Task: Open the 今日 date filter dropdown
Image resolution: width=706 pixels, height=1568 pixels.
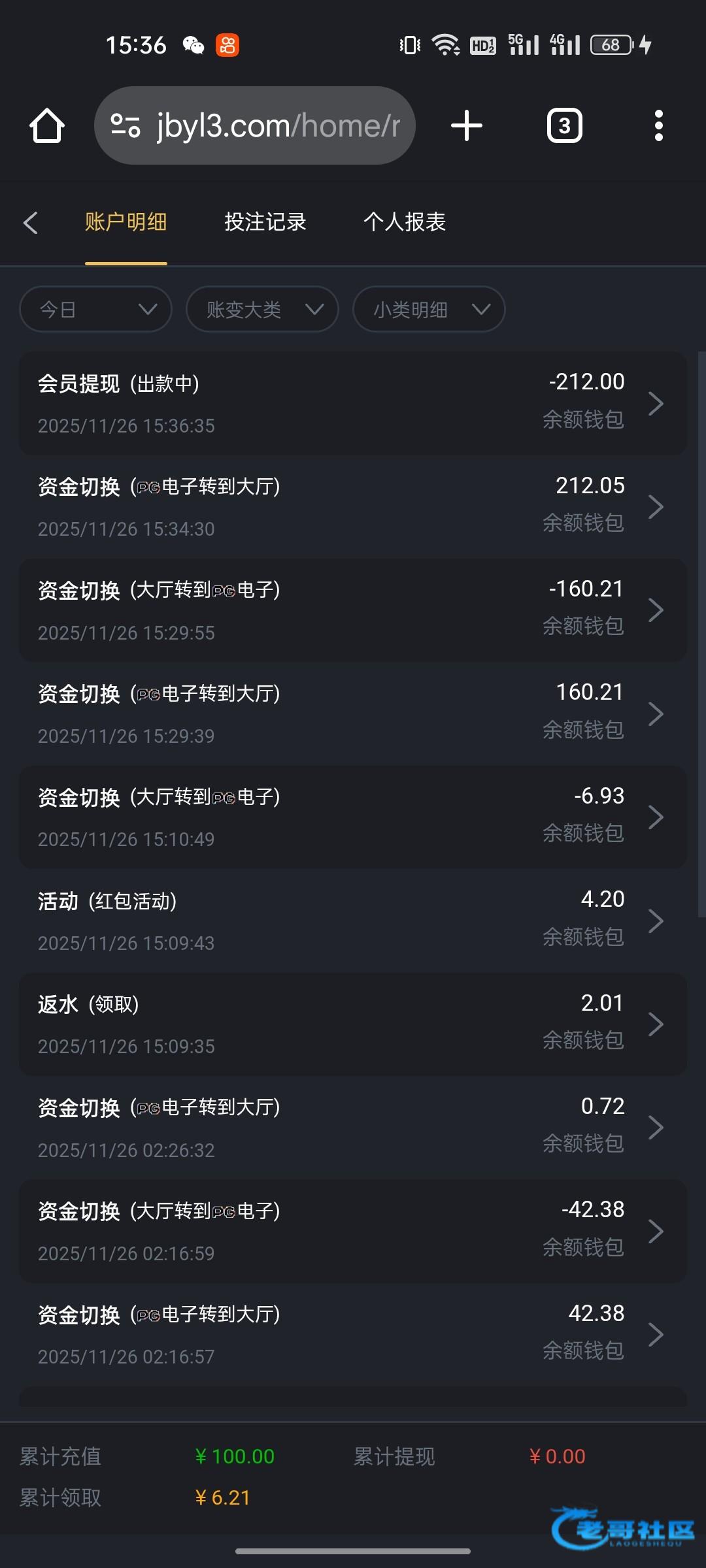Action: pyautogui.click(x=96, y=309)
